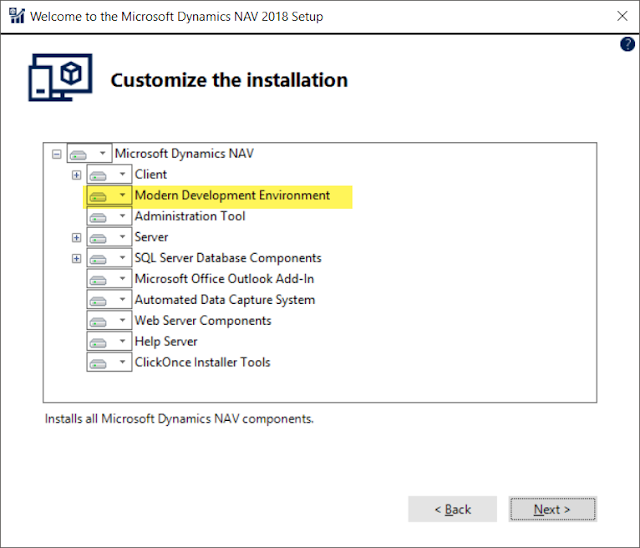640x548 pixels.
Task: Open install options dropdown for Client
Action: click(x=122, y=174)
